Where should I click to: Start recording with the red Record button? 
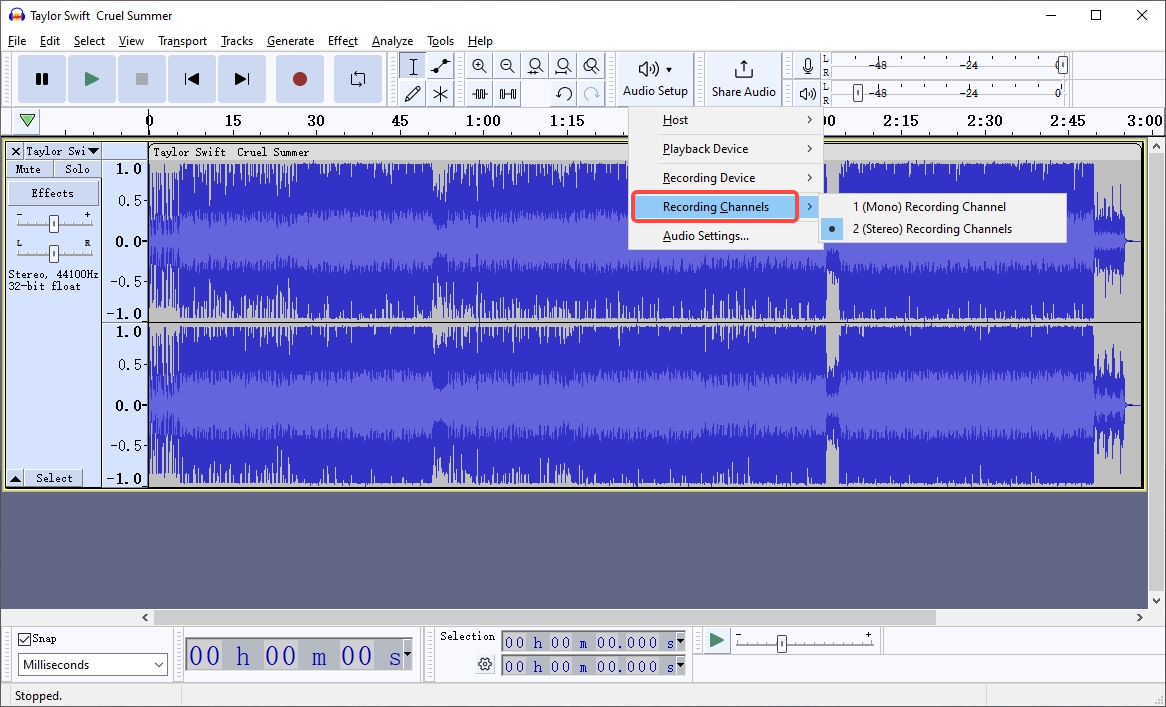300,79
